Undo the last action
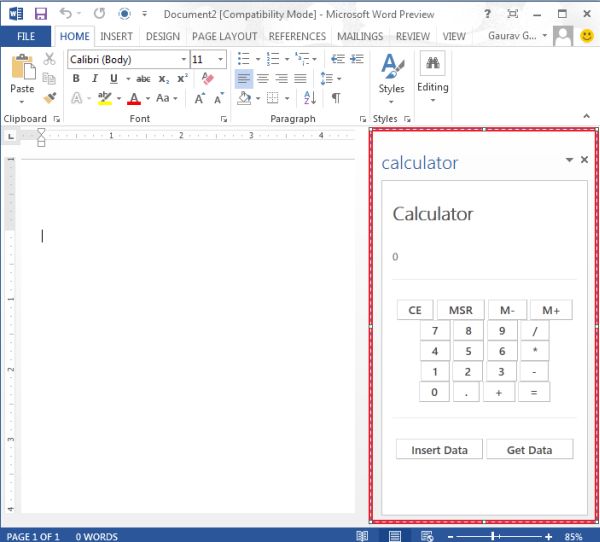This screenshot has width=600, height=542. click(x=66, y=14)
